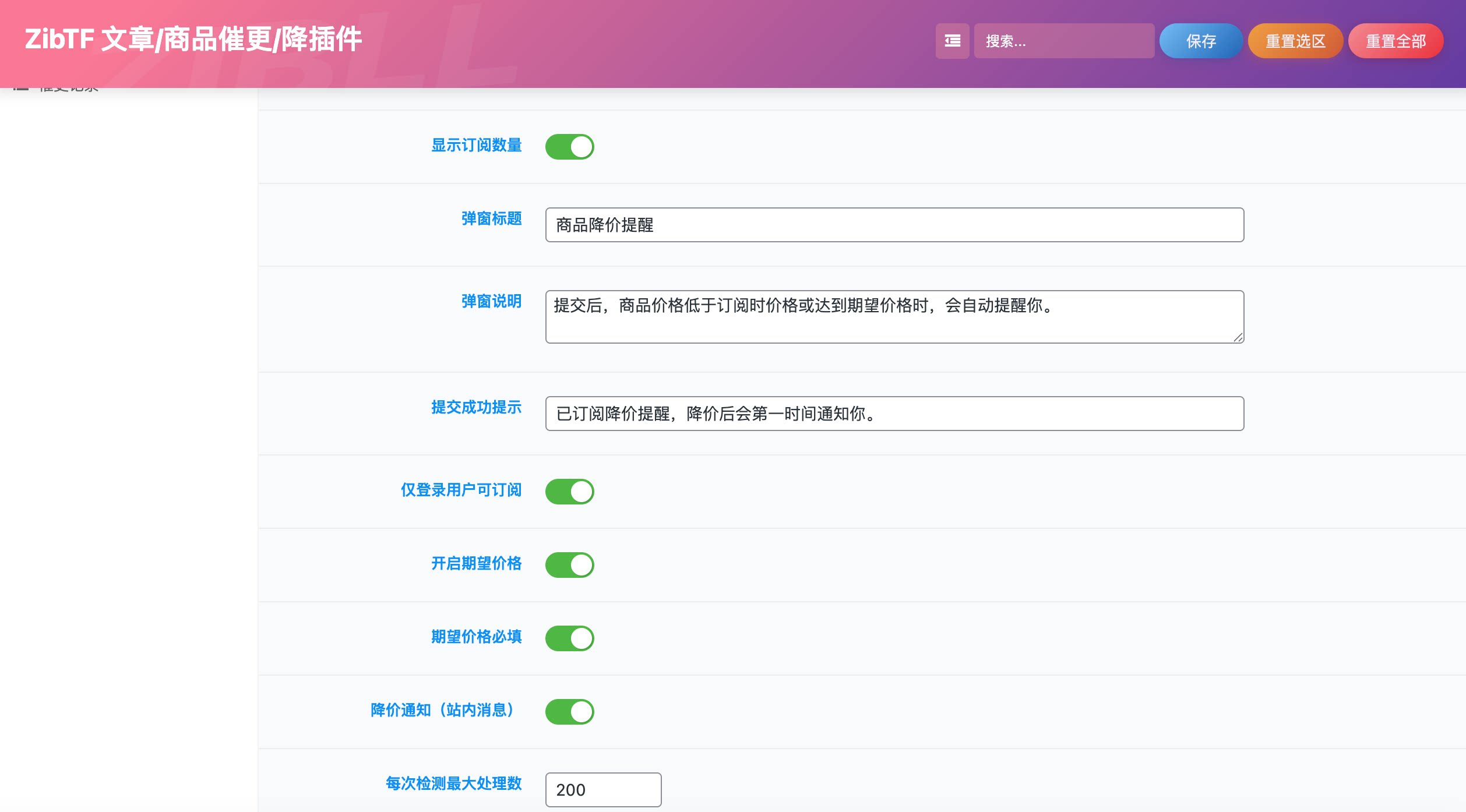The height and width of the screenshot is (812, 1466).
Task: Disable 降价通知（站内消息）notifications toggle
Action: pyautogui.click(x=570, y=711)
